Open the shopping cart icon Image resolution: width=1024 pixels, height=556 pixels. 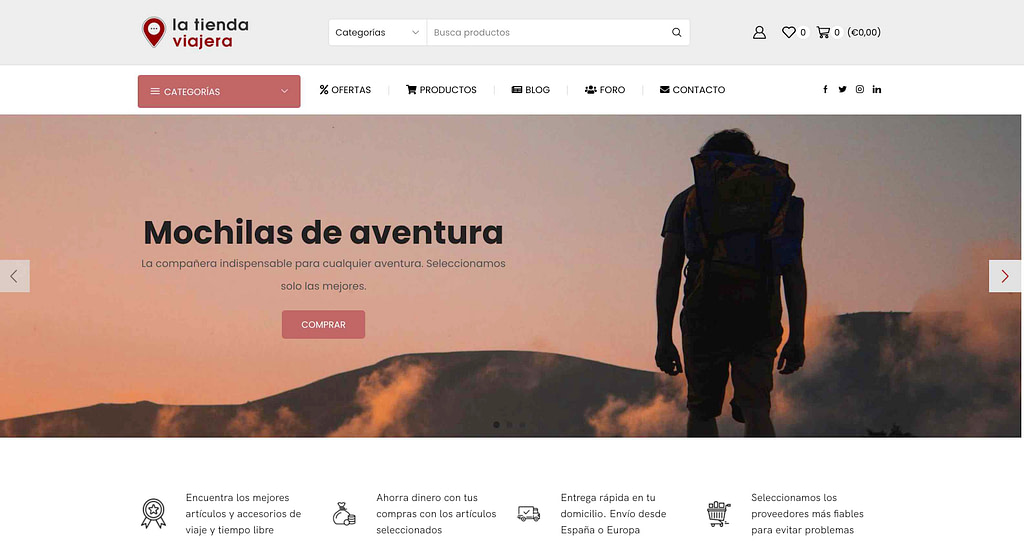tap(823, 32)
